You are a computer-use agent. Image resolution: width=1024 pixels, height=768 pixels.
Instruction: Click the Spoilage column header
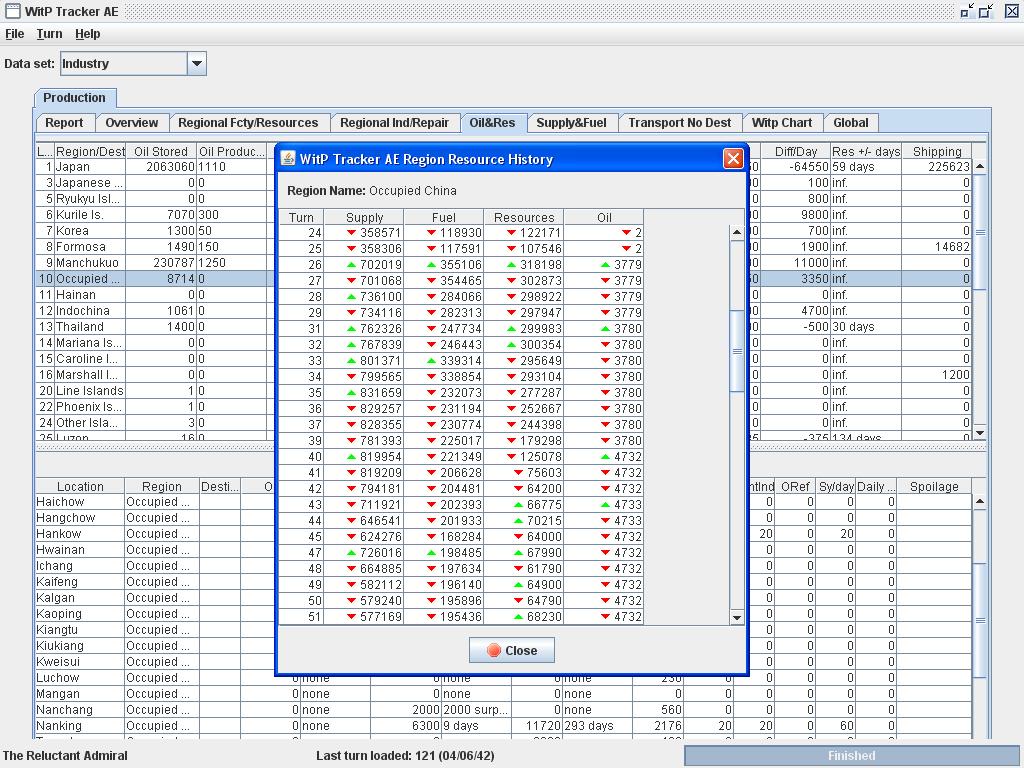coord(934,487)
